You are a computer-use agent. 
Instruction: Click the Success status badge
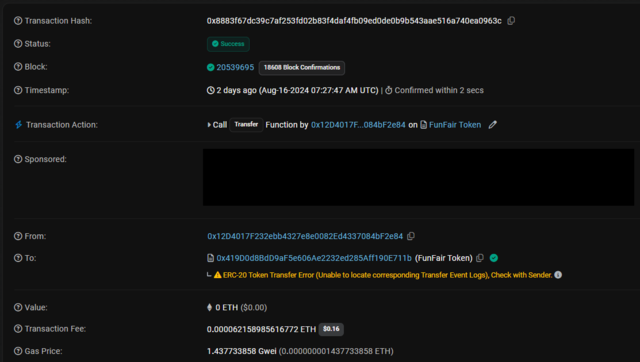click(x=228, y=44)
